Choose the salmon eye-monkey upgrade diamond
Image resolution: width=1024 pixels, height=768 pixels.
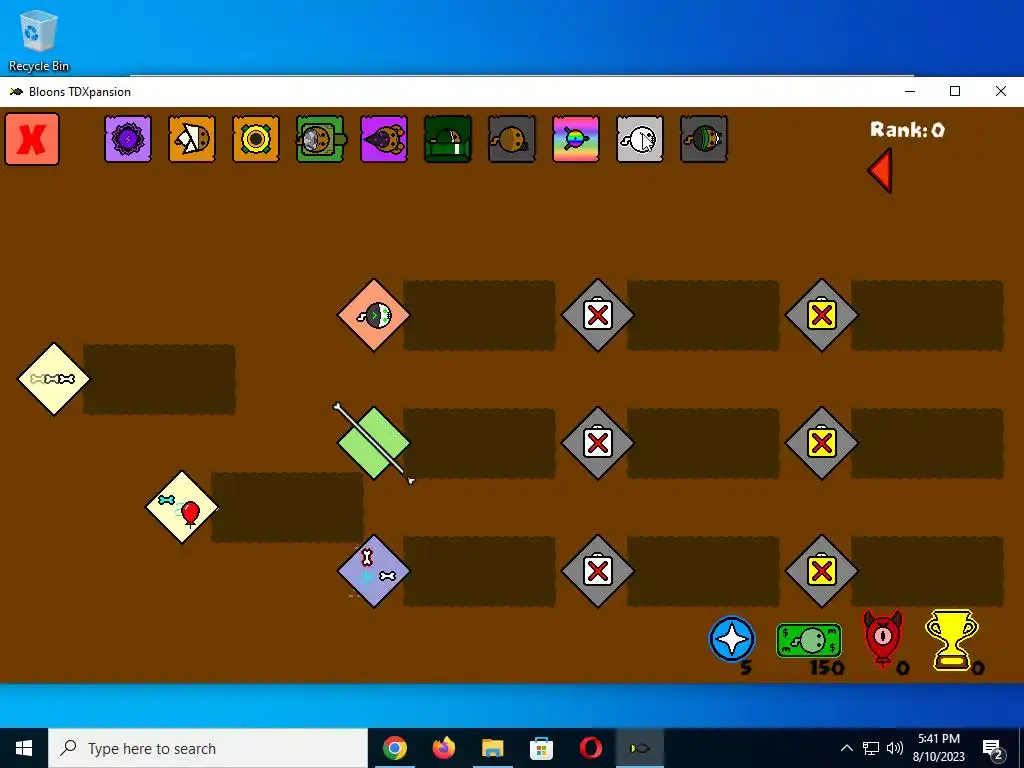coord(374,315)
